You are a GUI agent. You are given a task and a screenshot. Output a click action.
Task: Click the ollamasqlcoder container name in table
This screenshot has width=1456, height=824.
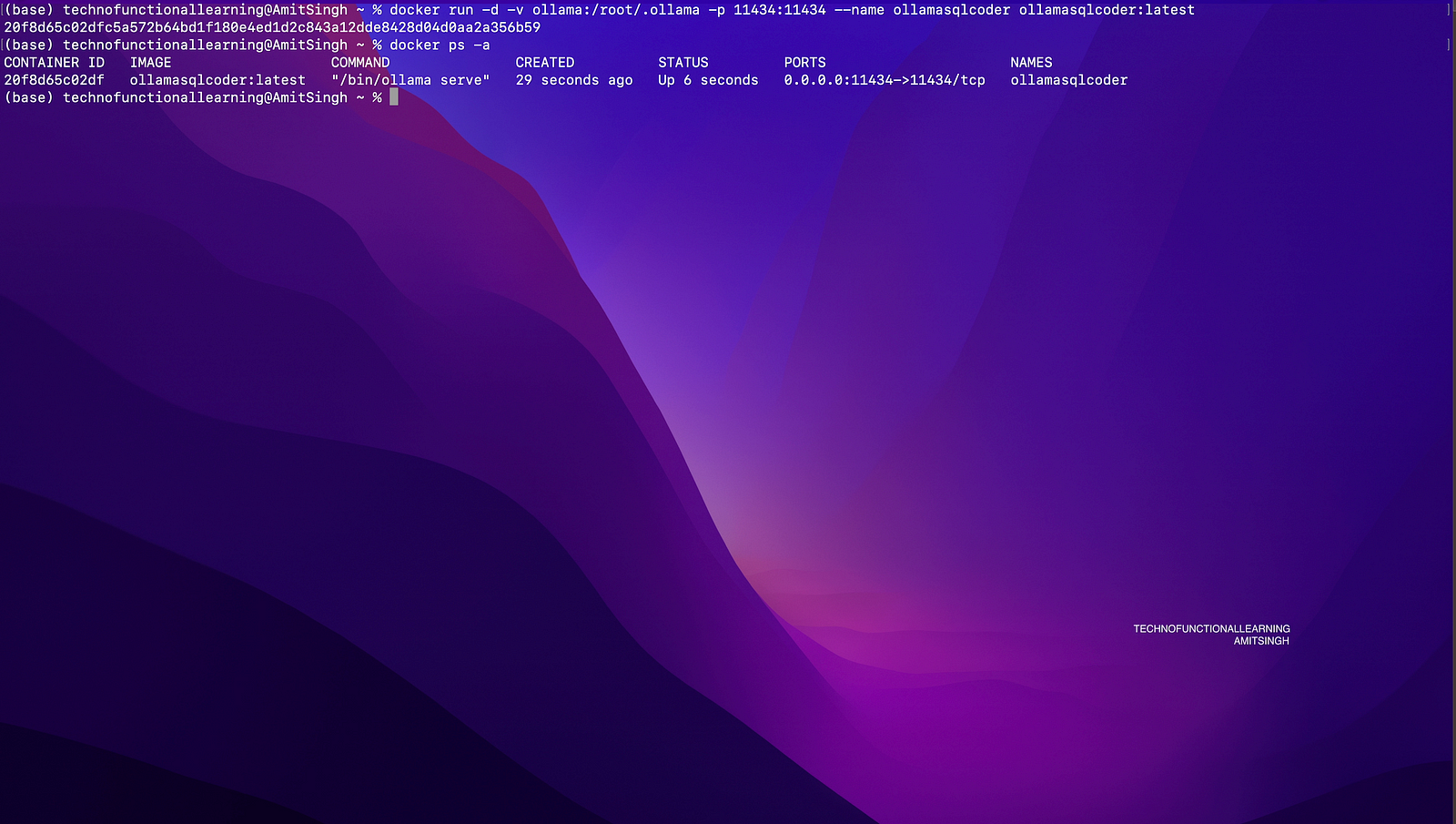pyautogui.click(x=1068, y=80)
